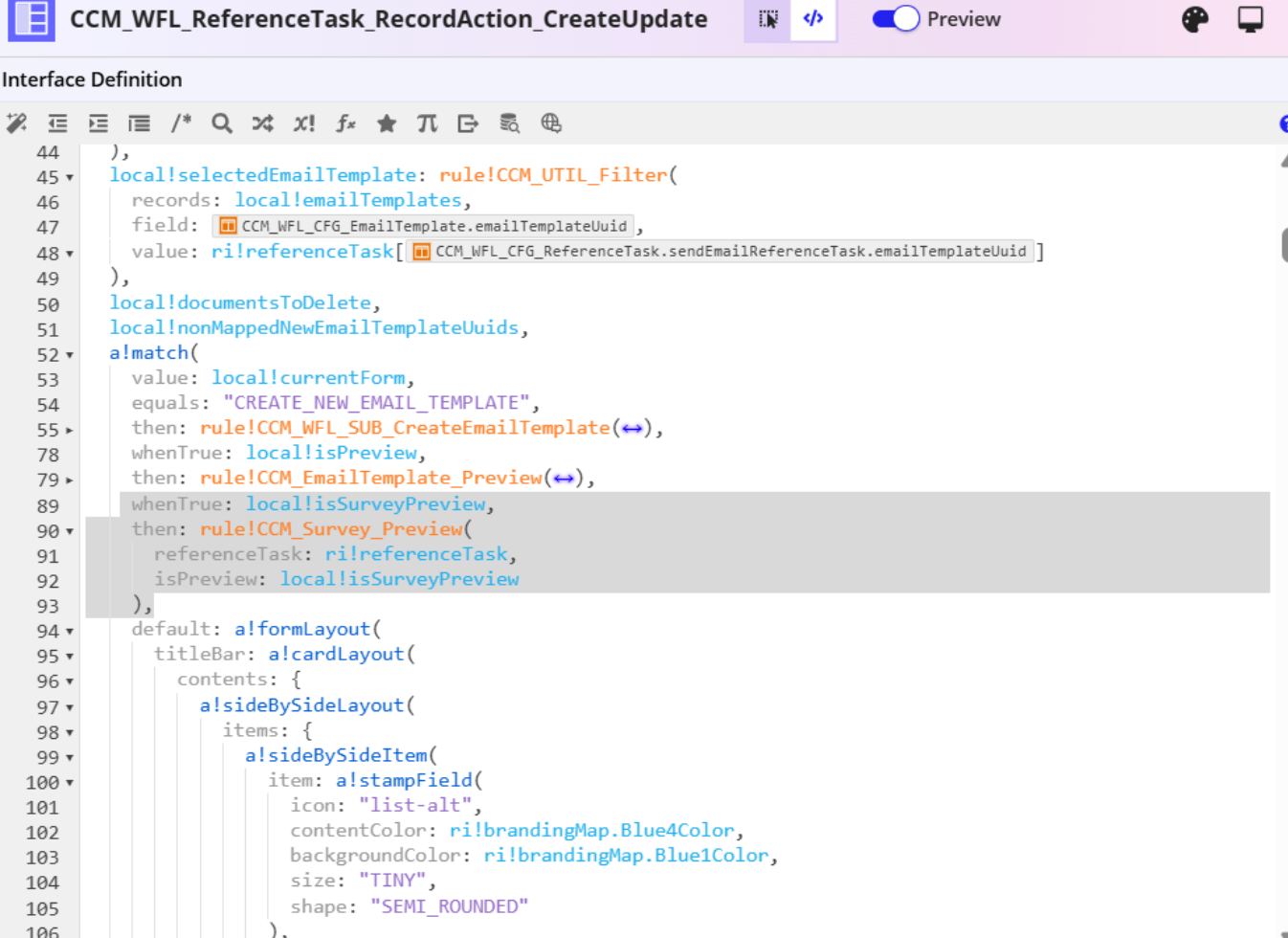Switch to expression mode code icon

(813, 20)
